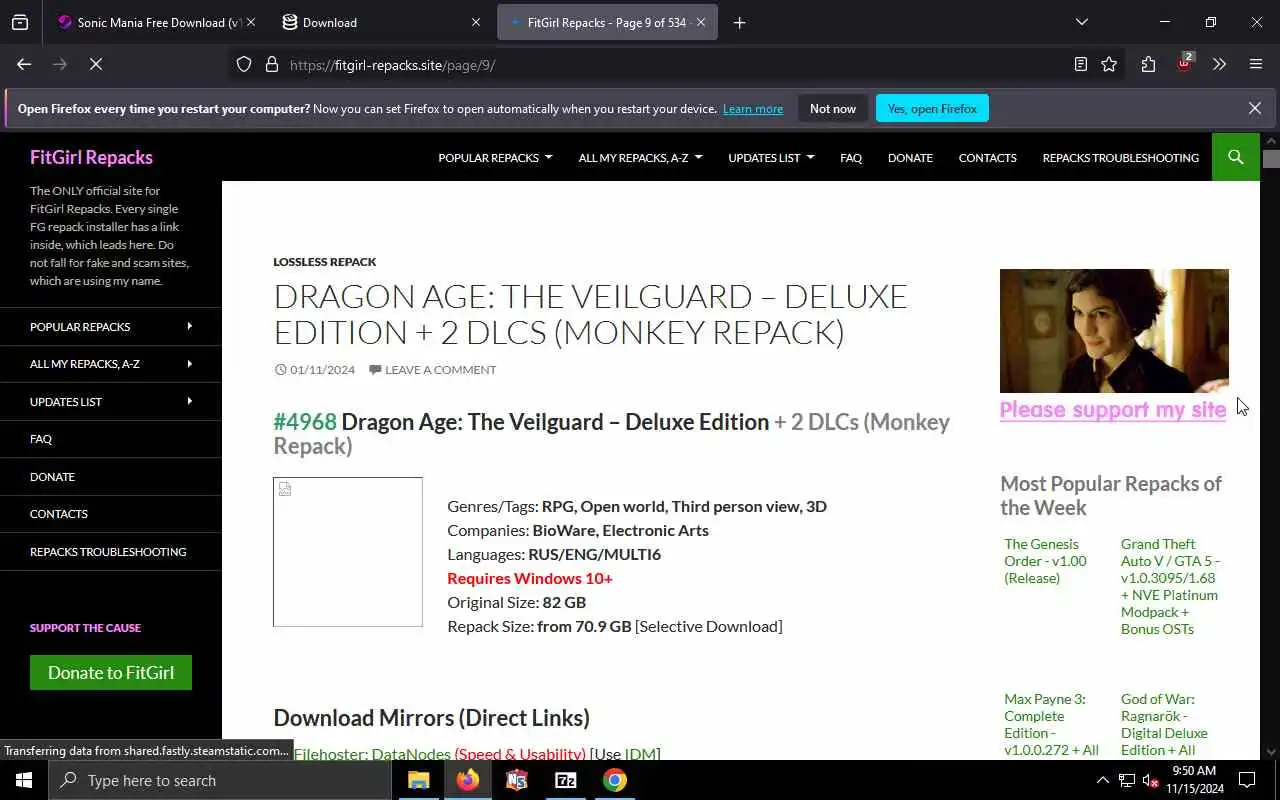Click the Donate to FitGirl button
This screenshot has height=800, width=1280.
(111, 672)
